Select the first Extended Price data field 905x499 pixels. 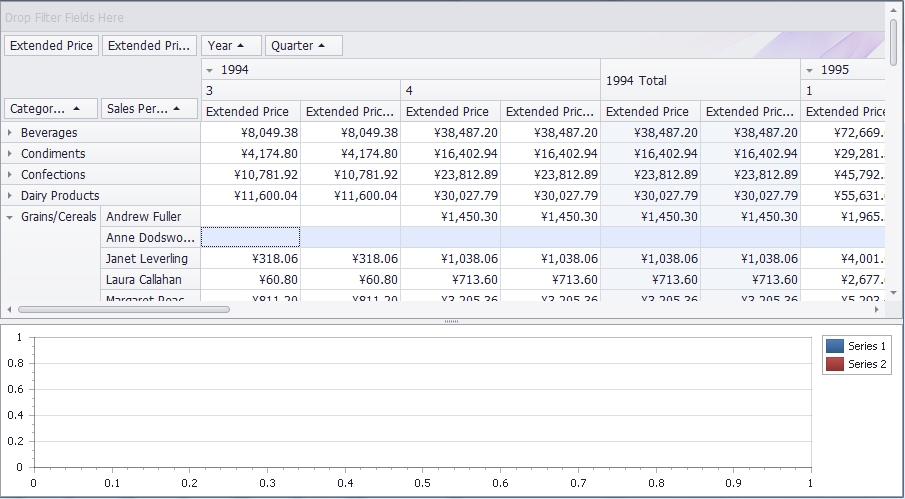pyautogui.click(x=51, y=46)
